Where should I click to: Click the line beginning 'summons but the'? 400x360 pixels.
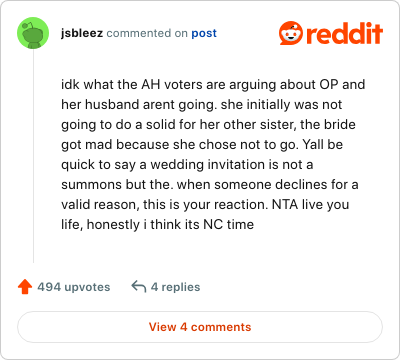(x=210, y=184)
